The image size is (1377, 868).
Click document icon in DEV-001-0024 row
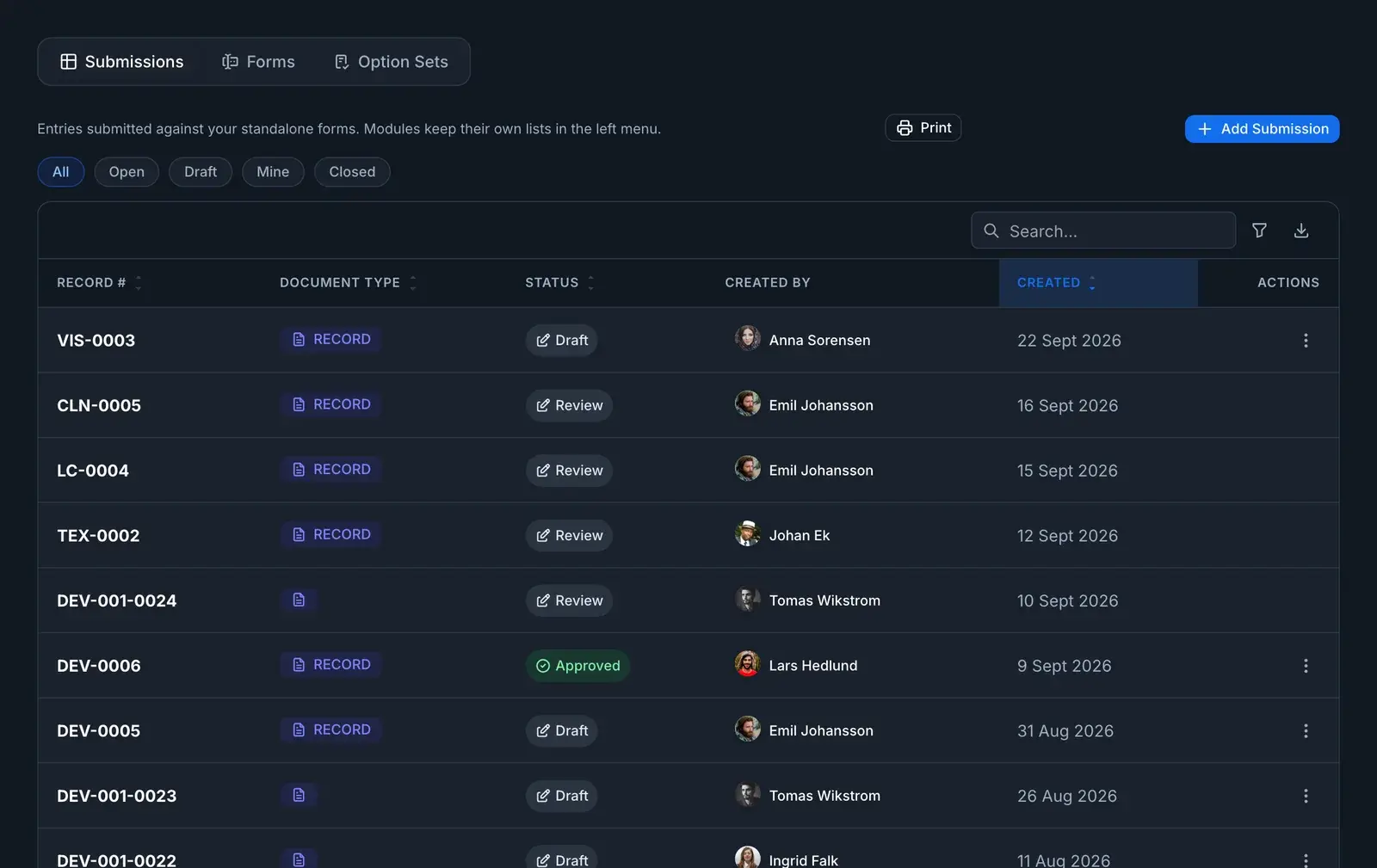299,600
